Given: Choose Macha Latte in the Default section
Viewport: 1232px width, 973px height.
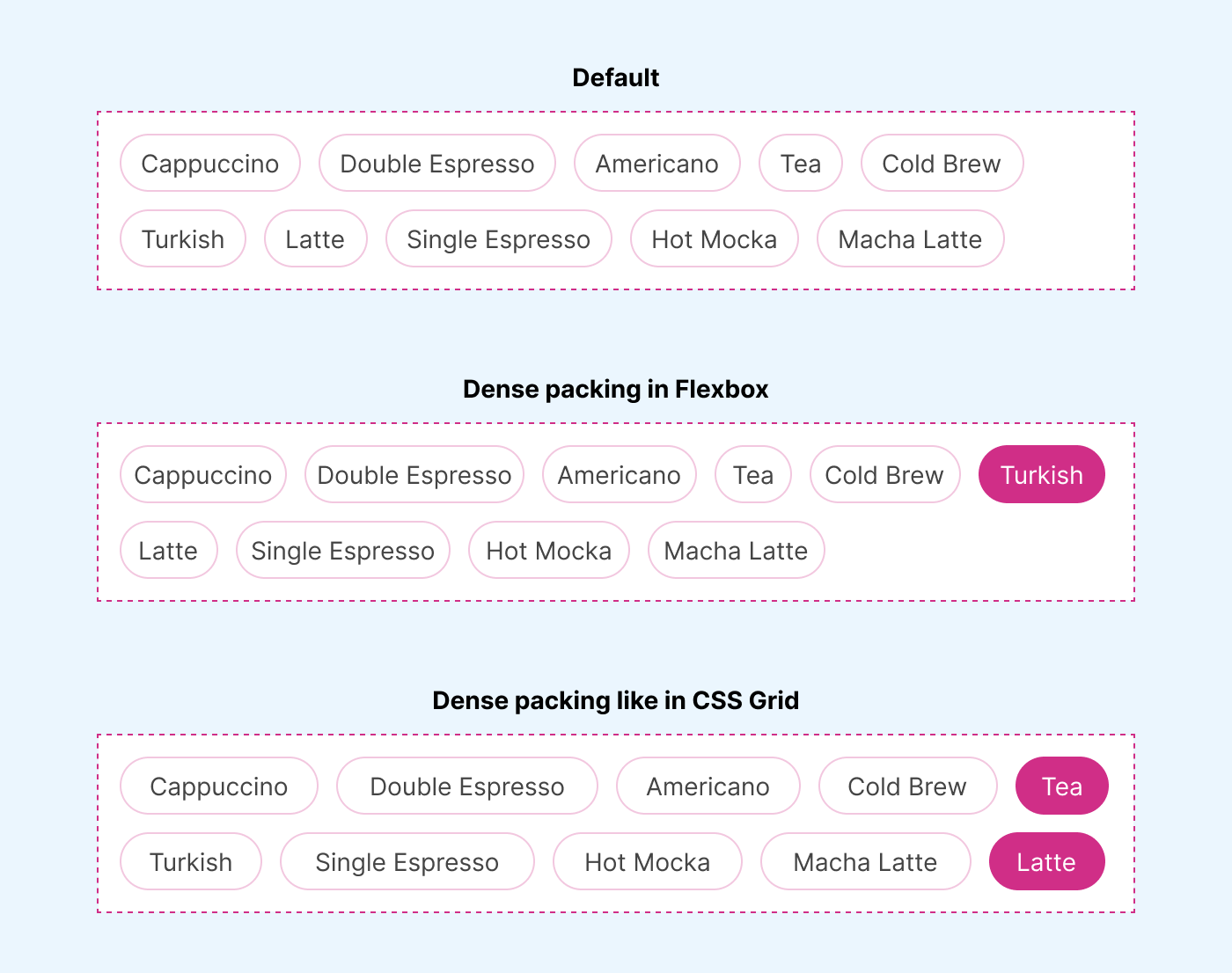Looking at the screenshot, I should pyautogui.click(x=910, y=239).
